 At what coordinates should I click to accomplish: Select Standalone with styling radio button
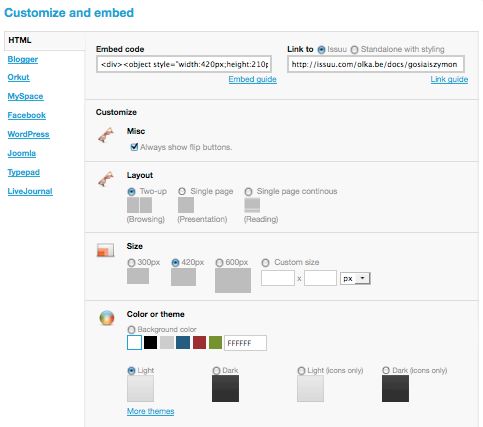354,50
